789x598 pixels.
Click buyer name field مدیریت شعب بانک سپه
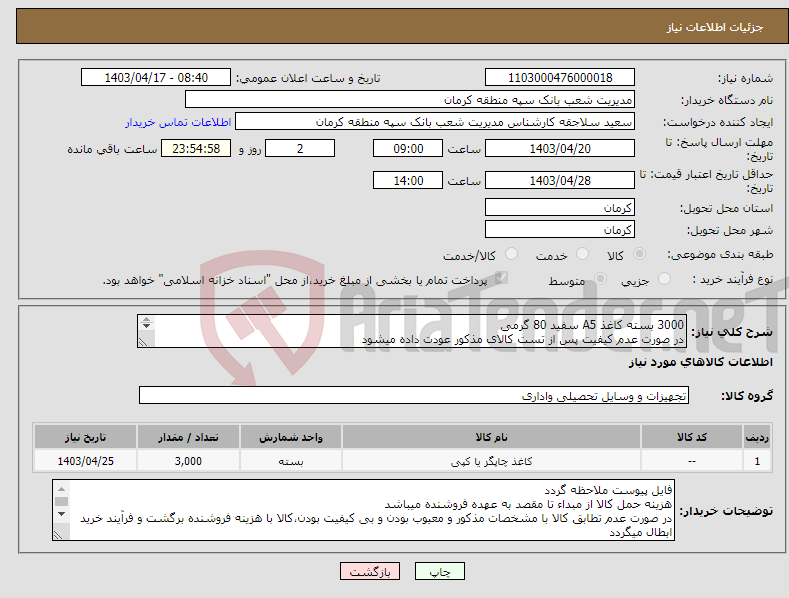[410, 99]
